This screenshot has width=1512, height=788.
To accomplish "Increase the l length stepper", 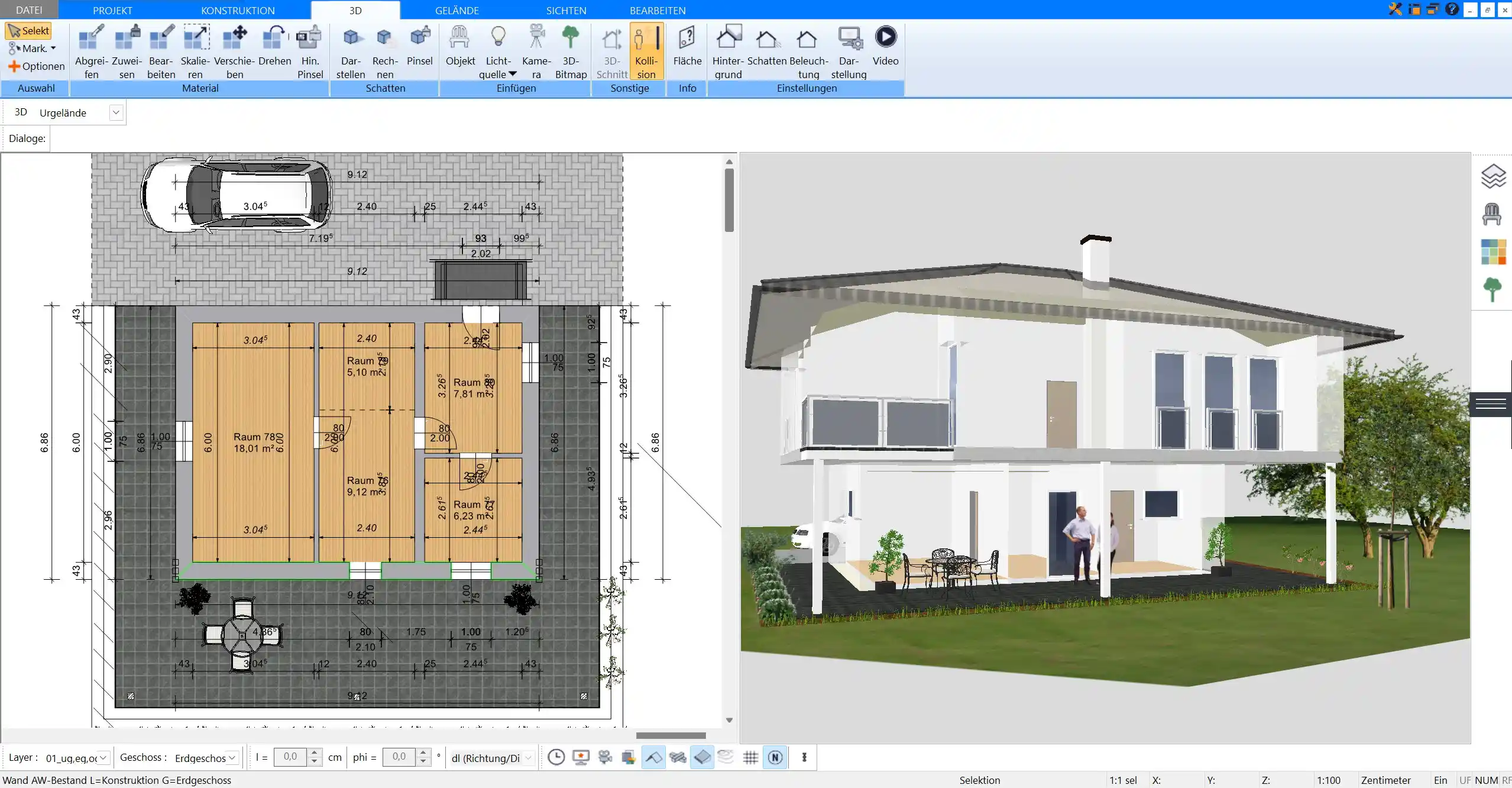I will (315, 753).
